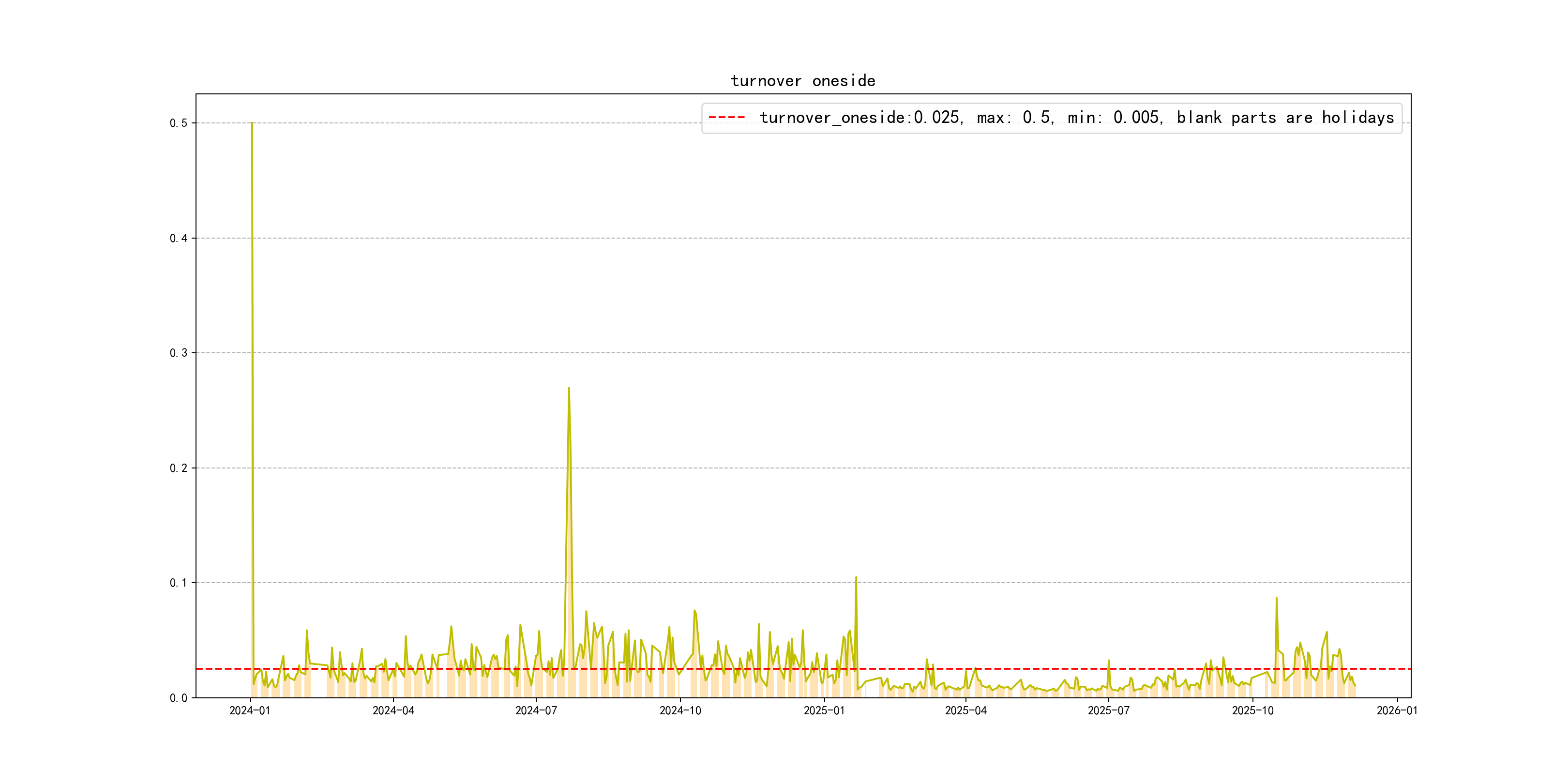Select the 2024-01 x-axis date label
The height and width of the screenshot is (784, 1568).
click(250, 710)
